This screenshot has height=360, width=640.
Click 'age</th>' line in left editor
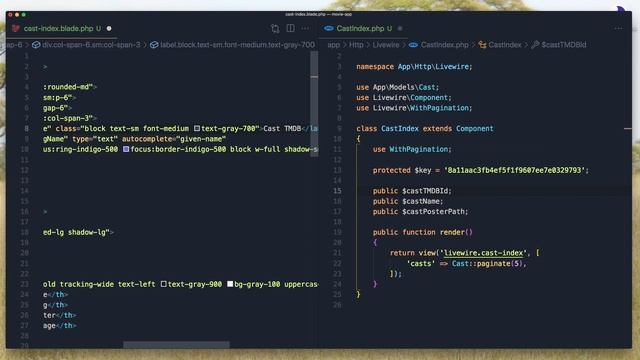pos(60,326)
